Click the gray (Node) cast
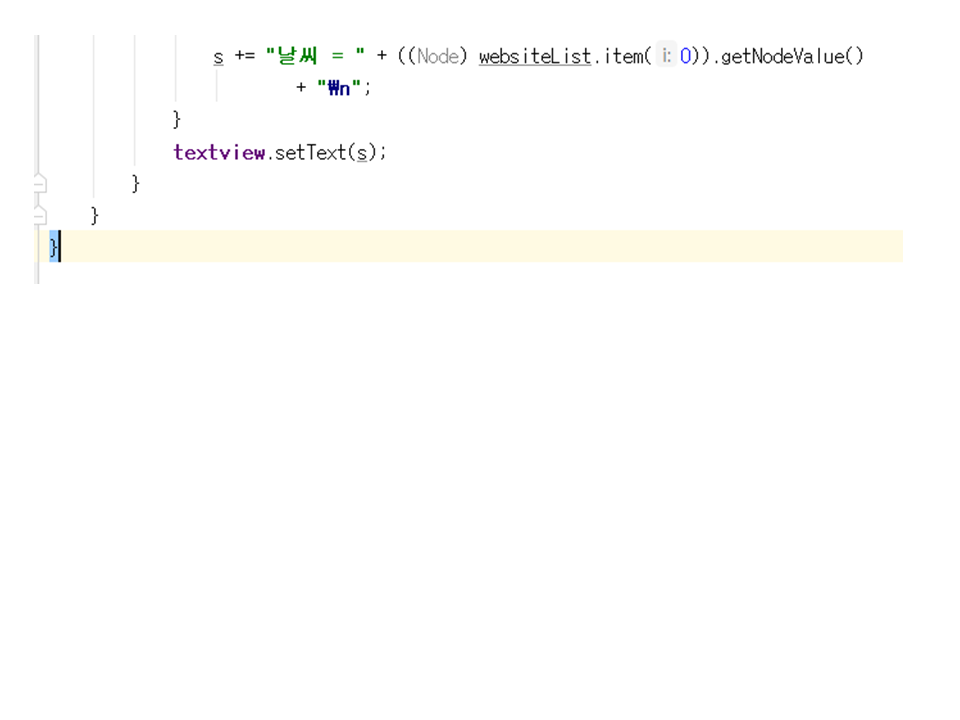Viewport: 960px width, 720px height. click(x=437, y=56)
